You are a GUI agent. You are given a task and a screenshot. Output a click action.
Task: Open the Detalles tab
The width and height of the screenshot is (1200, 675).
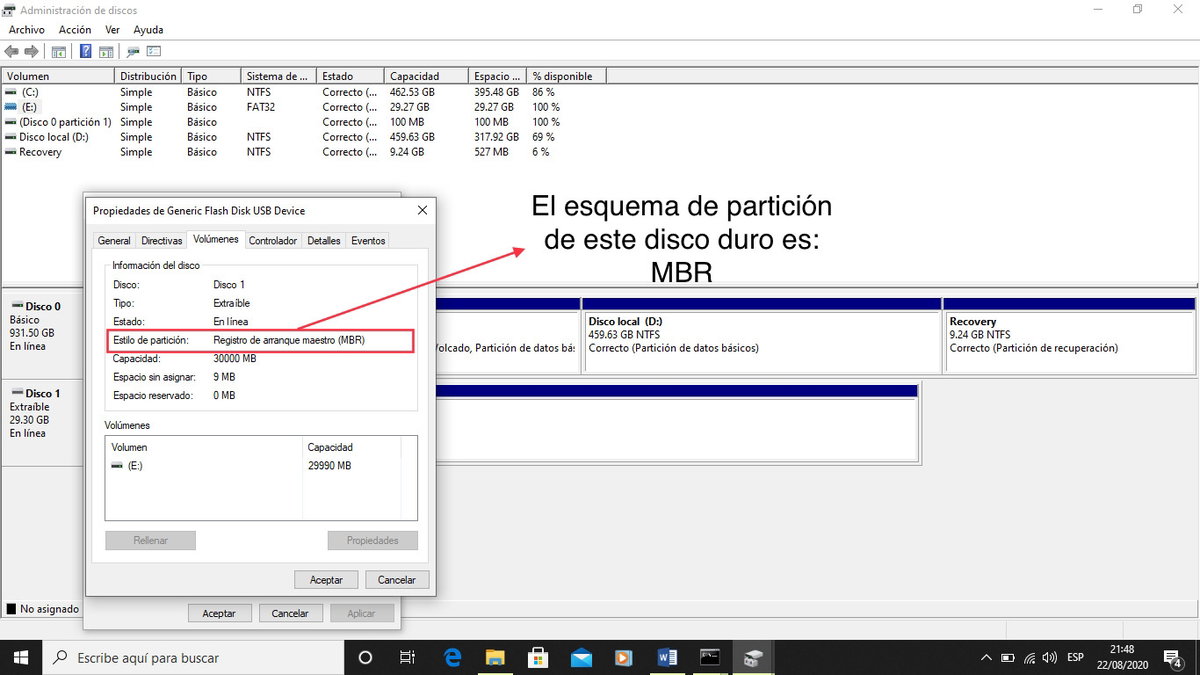coord(324,241)
